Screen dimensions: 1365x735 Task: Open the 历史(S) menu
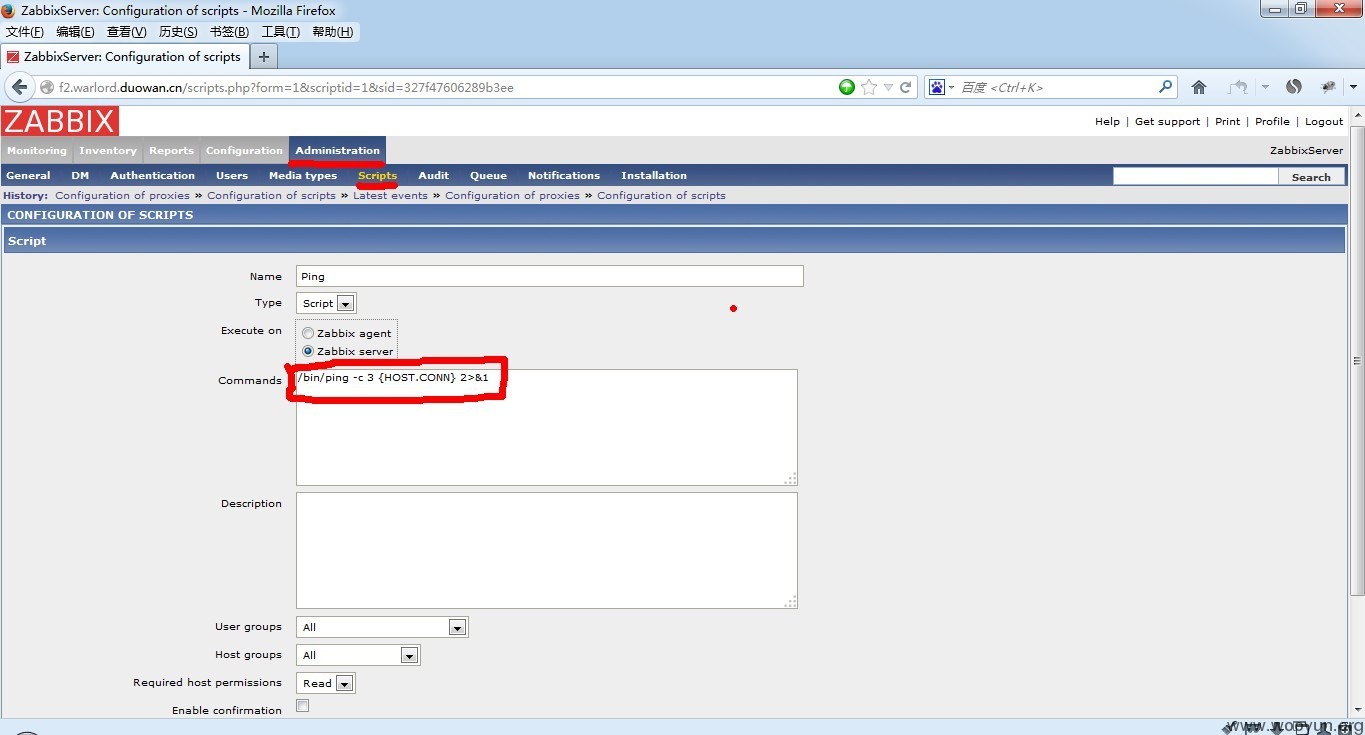(178, 32)
